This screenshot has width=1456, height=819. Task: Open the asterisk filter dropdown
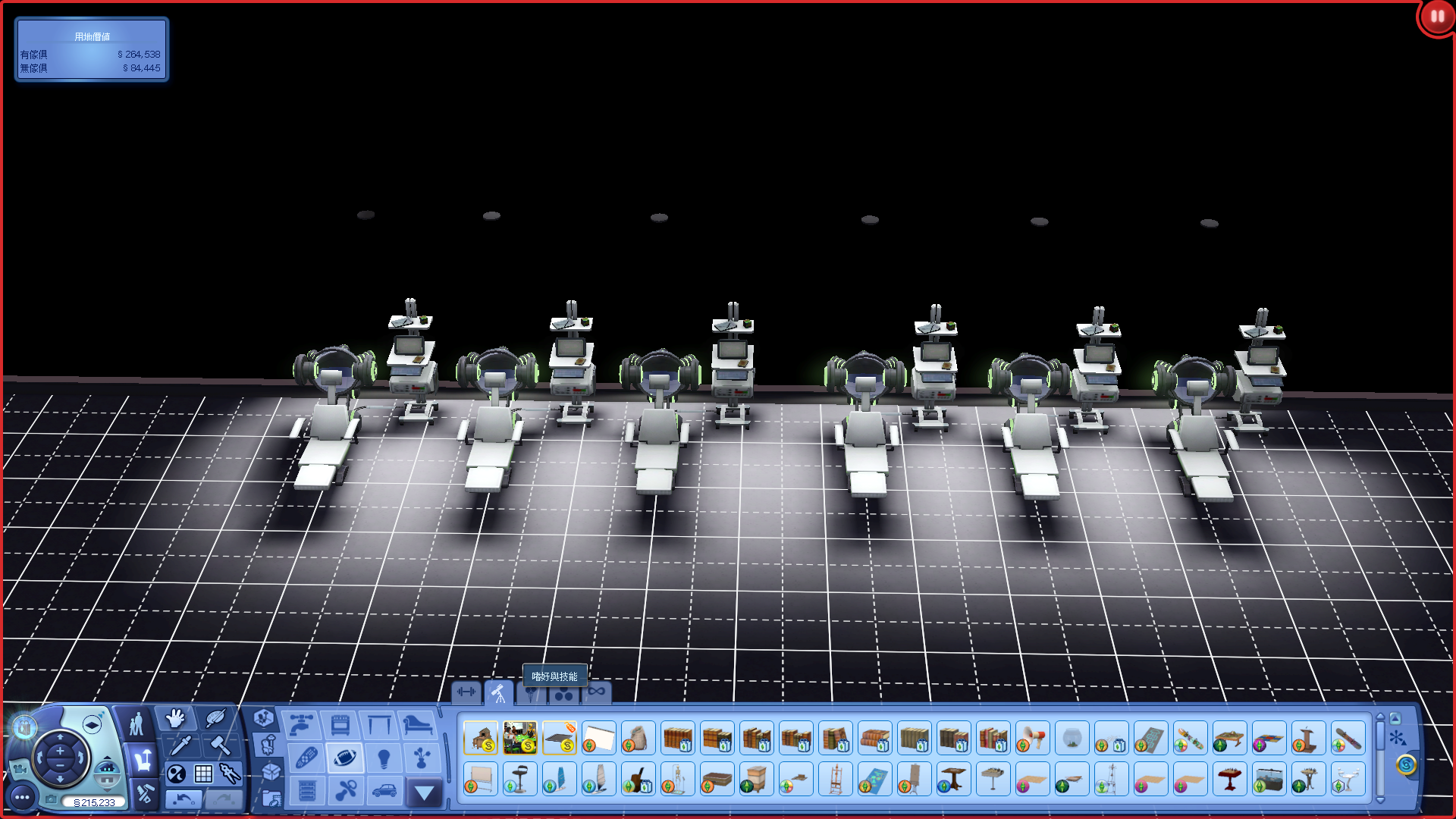tap(1398, 737)
